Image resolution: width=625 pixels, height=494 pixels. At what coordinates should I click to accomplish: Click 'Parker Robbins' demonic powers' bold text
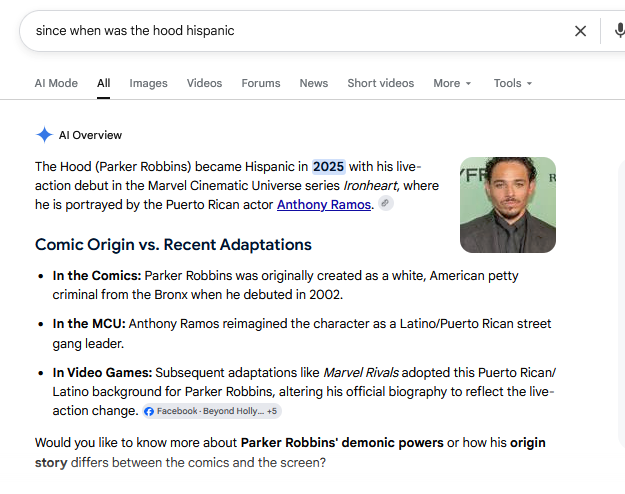(x=342, y=443)
